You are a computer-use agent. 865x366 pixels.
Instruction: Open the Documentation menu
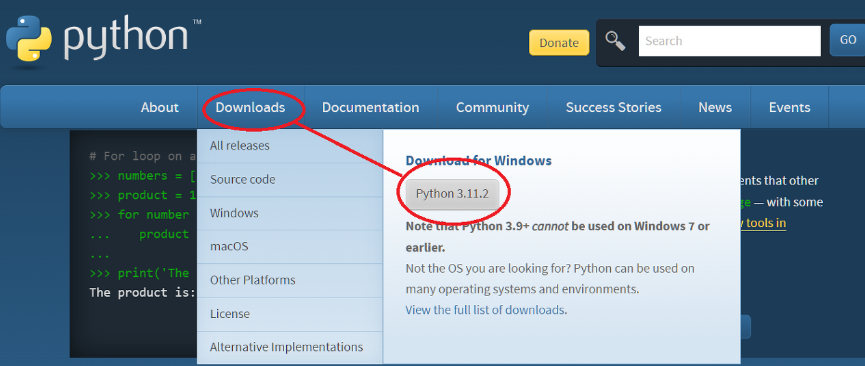(x=371, y=107)
